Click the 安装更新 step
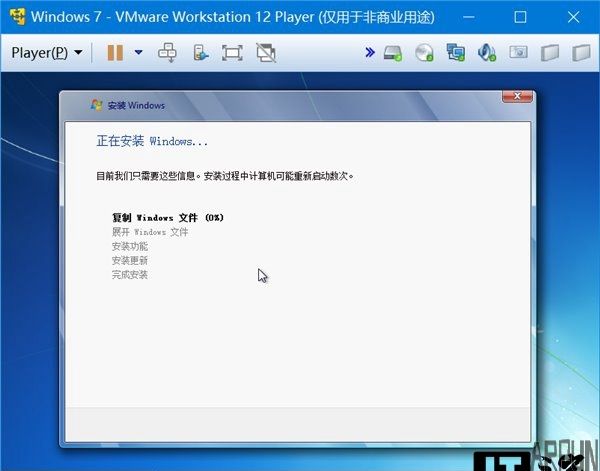The width and height of the screenshot is (600, 471). (x=130, y=260)
